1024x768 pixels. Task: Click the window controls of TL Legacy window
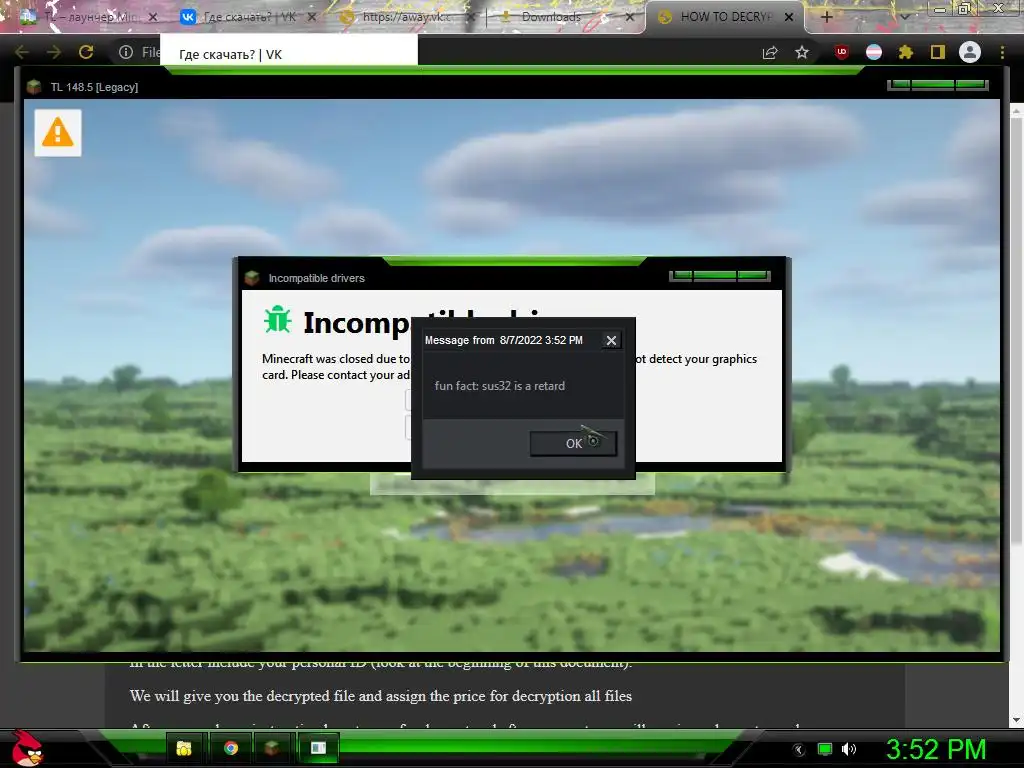[x=938, y=85]
